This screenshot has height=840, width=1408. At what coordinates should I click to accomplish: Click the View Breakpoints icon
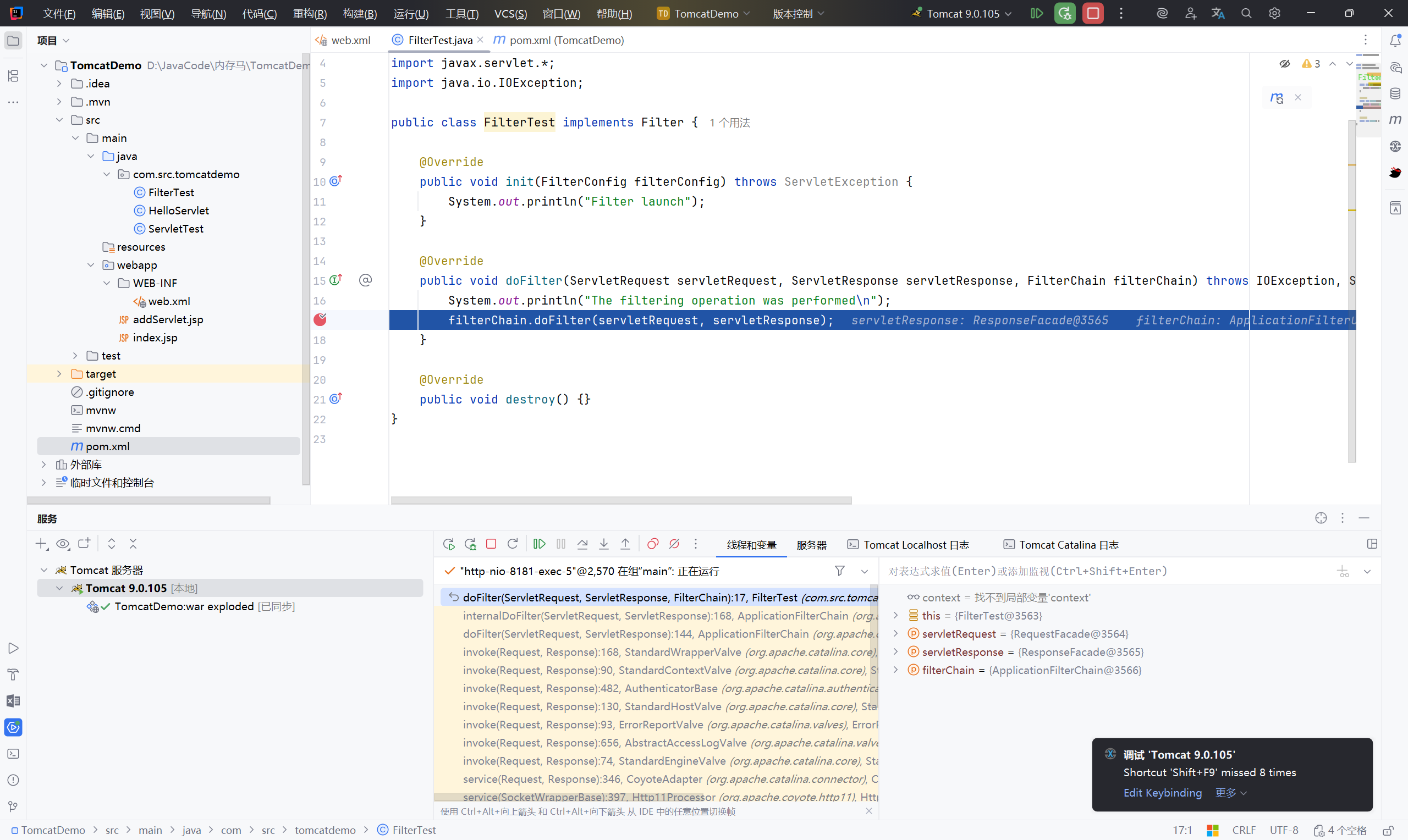point(653,544)
